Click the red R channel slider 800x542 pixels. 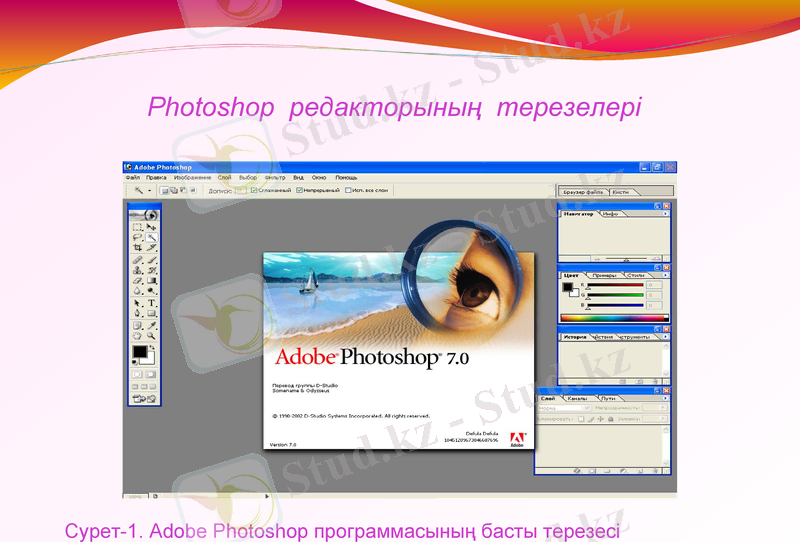[x=615, y=285]
